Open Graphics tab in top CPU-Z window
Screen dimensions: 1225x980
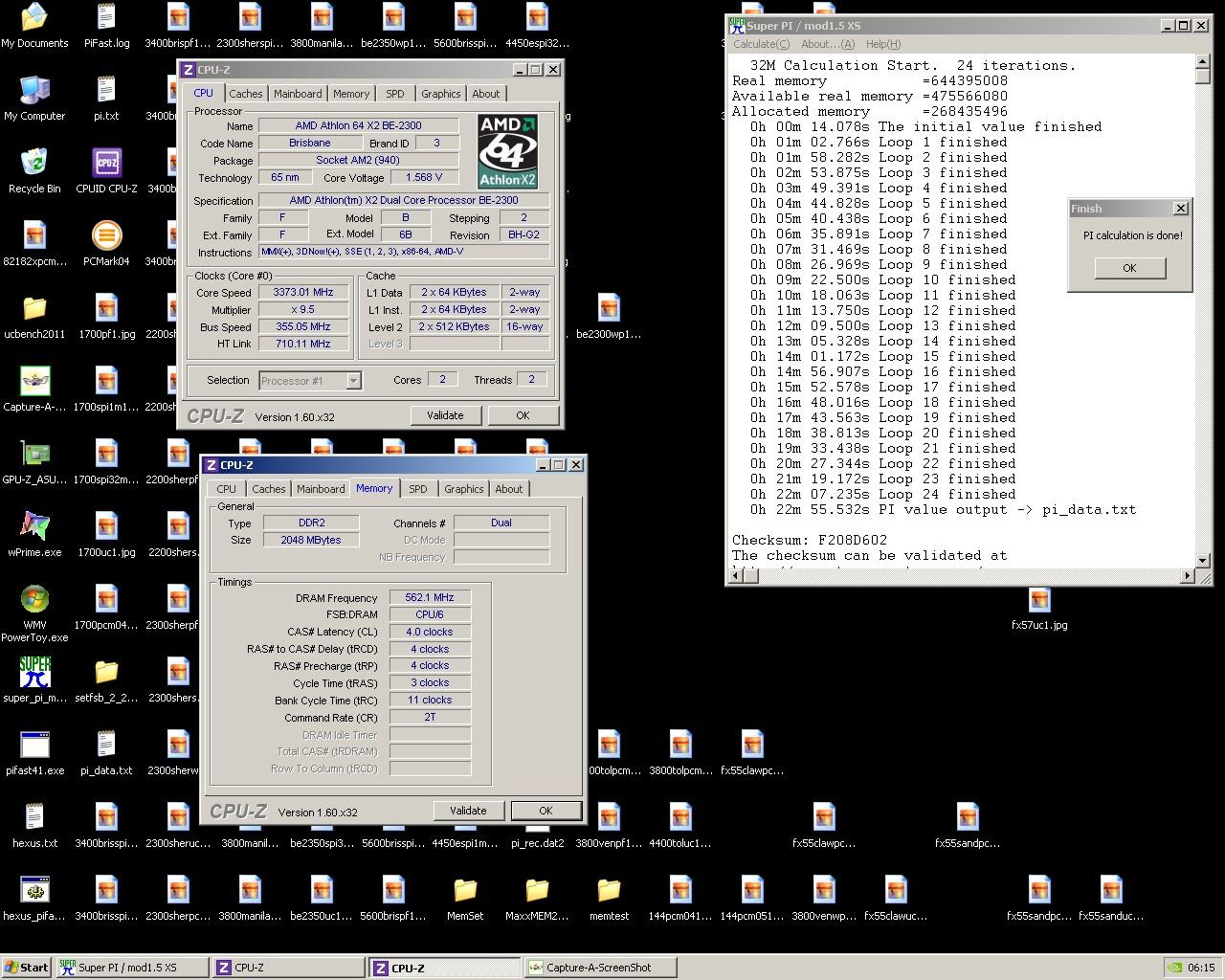pos(440,94)
